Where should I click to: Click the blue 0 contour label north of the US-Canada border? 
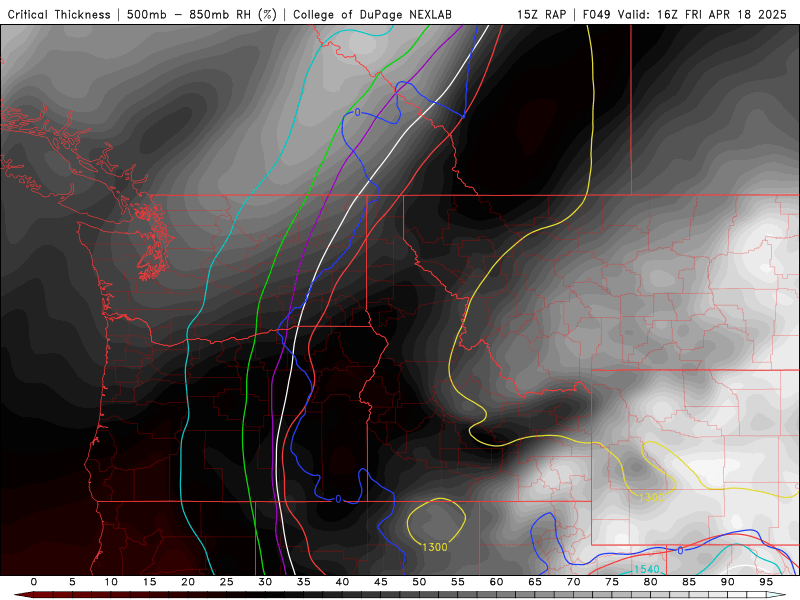(x=357, y=112)
